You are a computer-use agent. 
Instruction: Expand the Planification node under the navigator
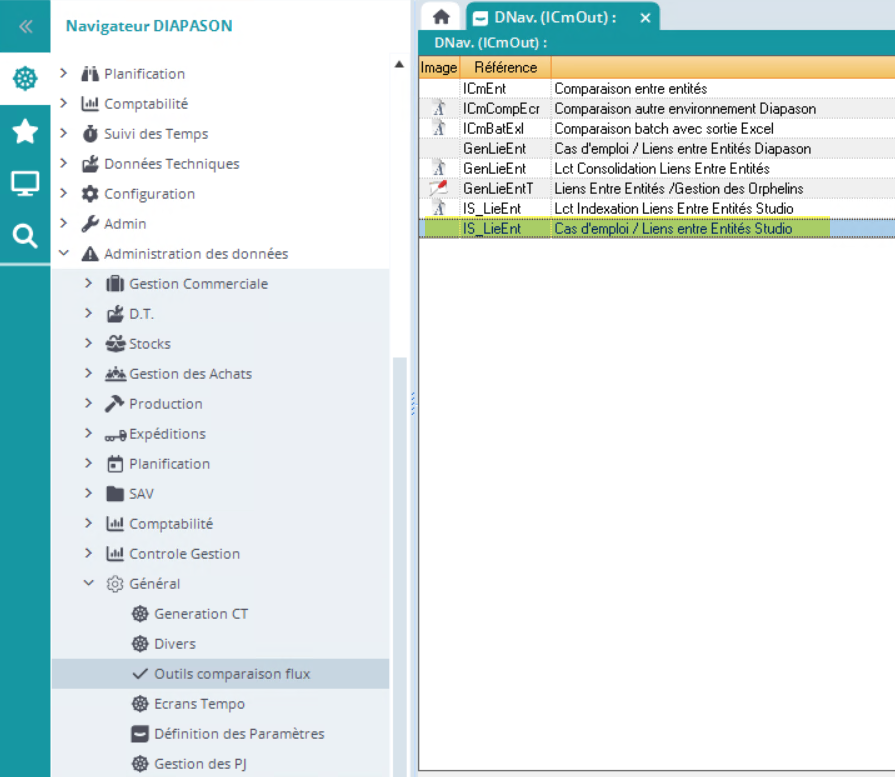pyautogui.click(x=64, y=74)
